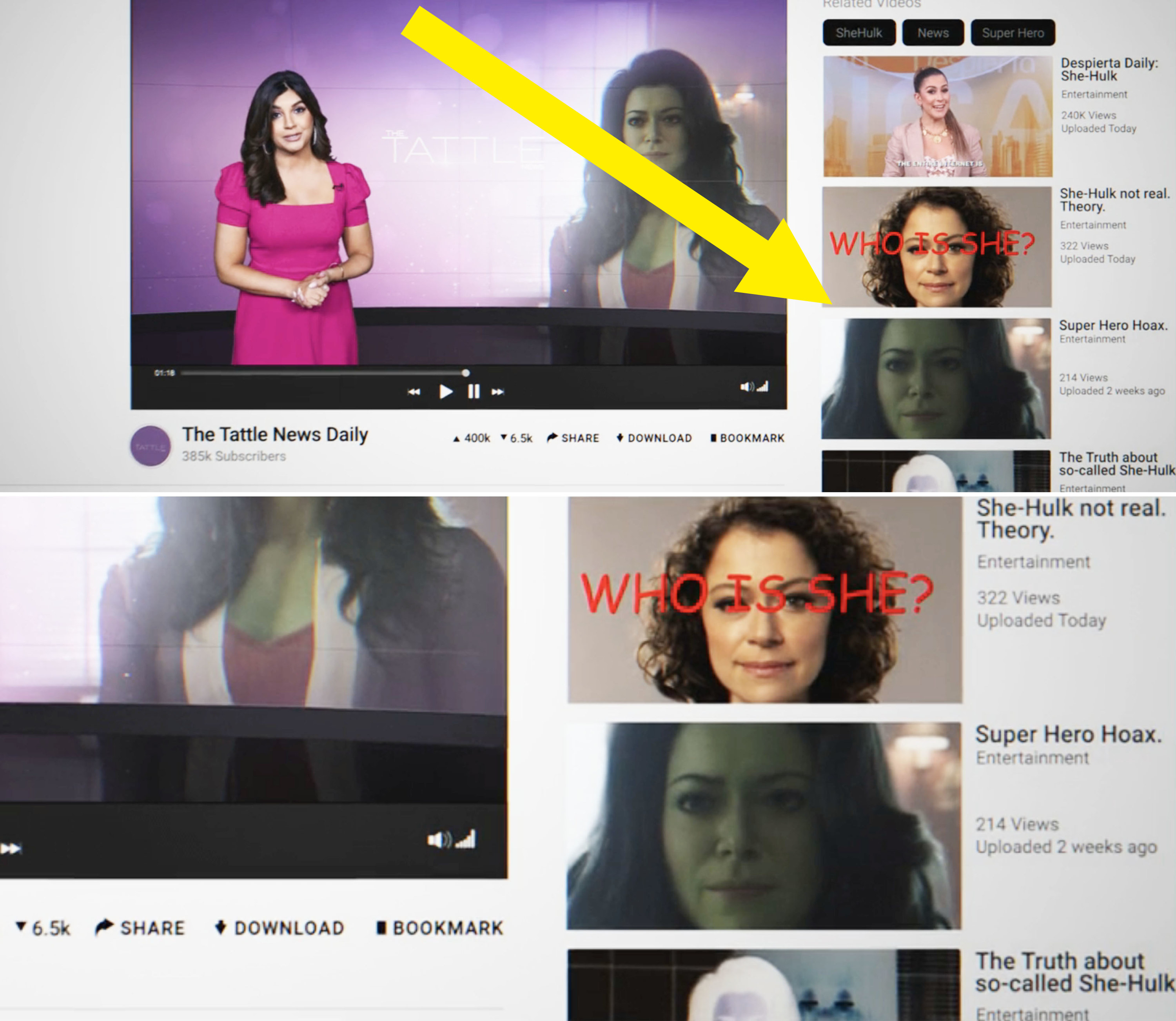Image resolution: width=1176 pixels, height=1021 pixels.
Task: Click the '385k Subscribers' text
Action: [x=234, y=456]
